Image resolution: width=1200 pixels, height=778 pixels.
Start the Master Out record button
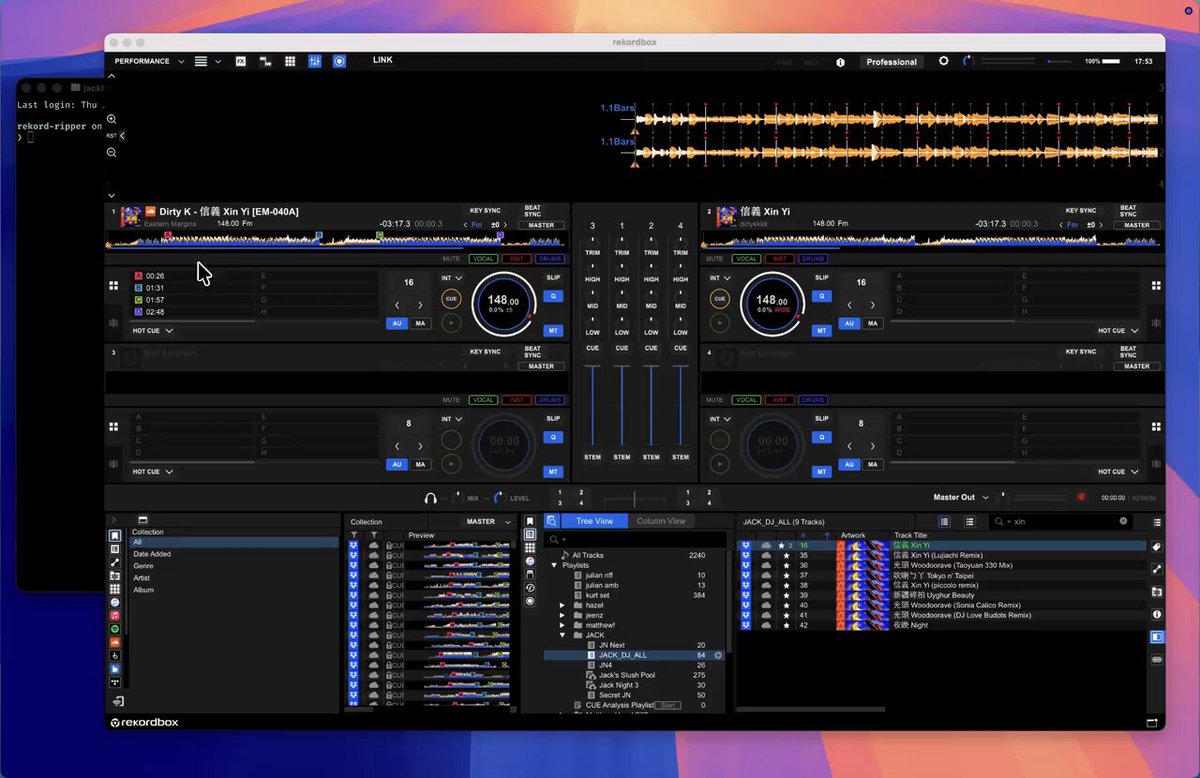coord(1080,497)
